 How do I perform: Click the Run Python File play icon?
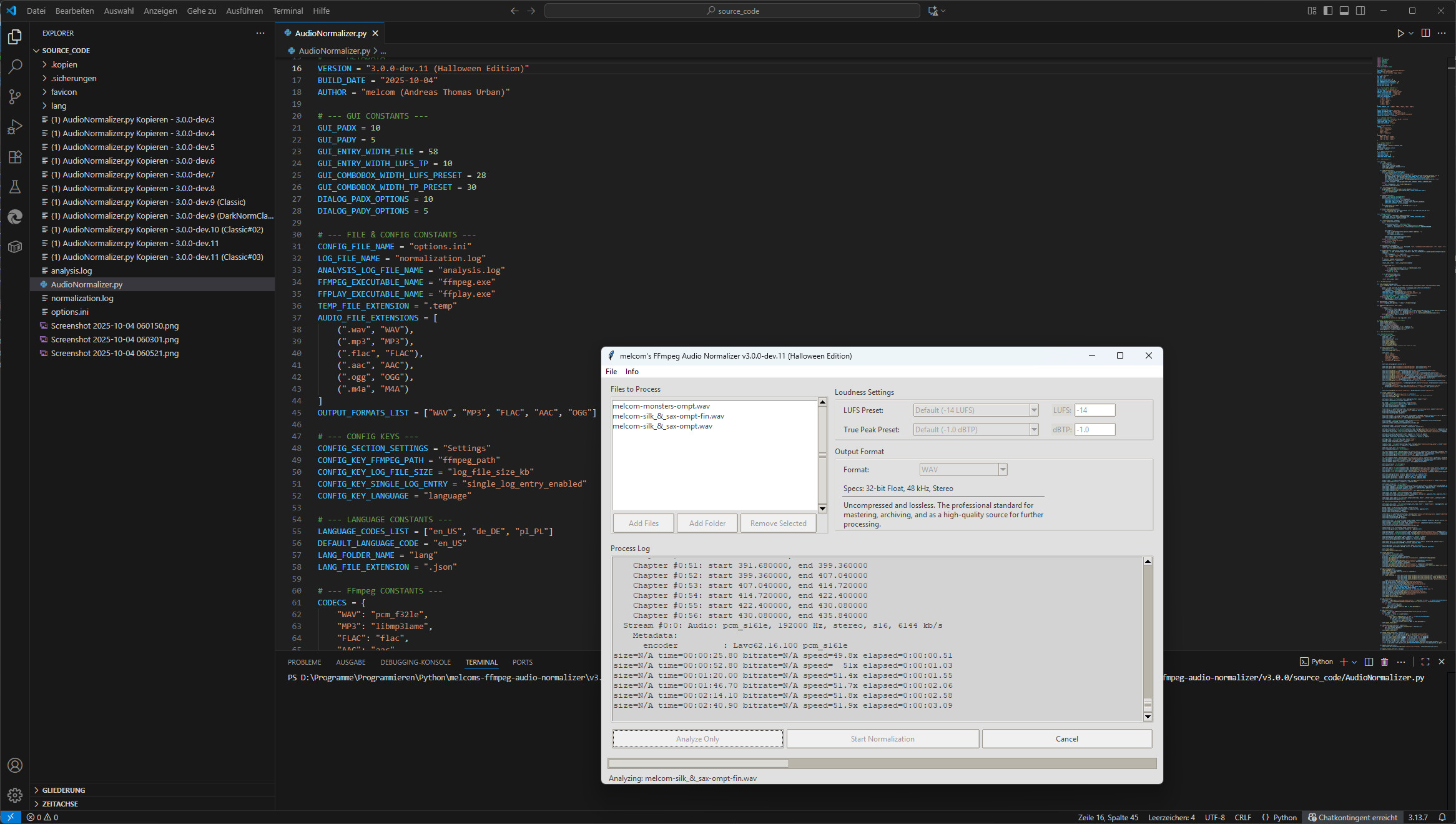[1400, 33]
